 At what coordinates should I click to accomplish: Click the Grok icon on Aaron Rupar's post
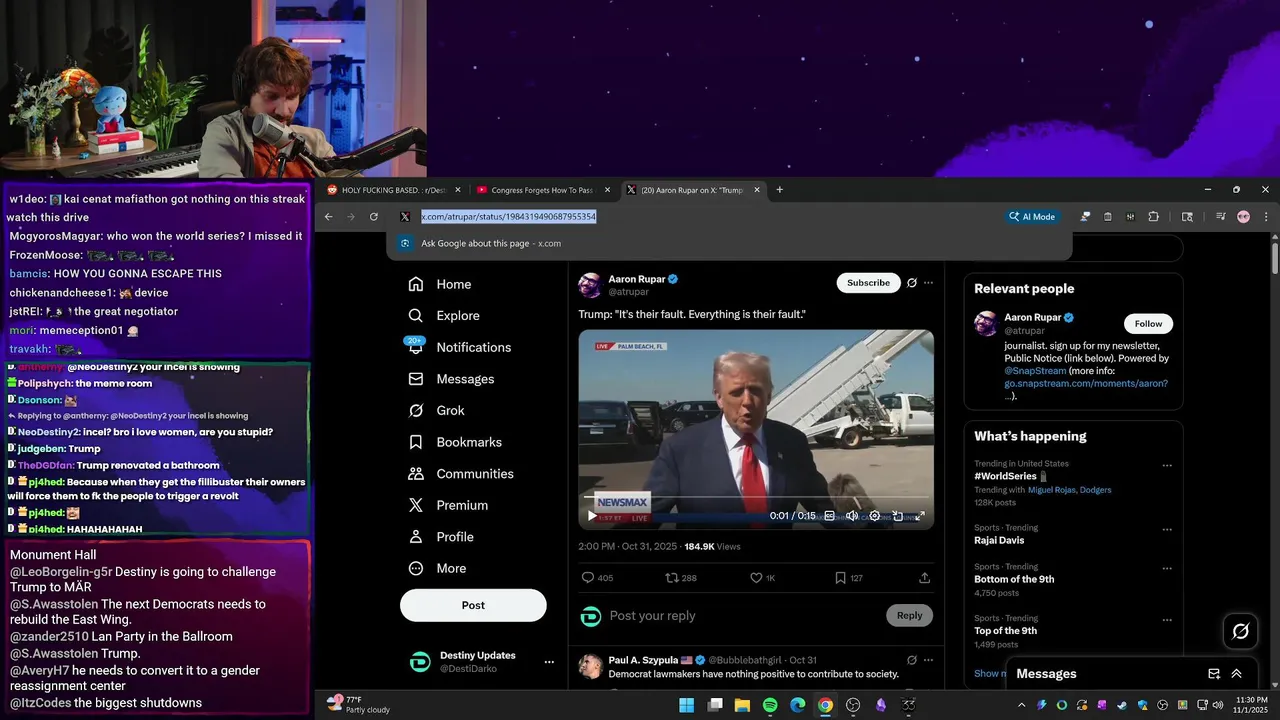(912, 283)
